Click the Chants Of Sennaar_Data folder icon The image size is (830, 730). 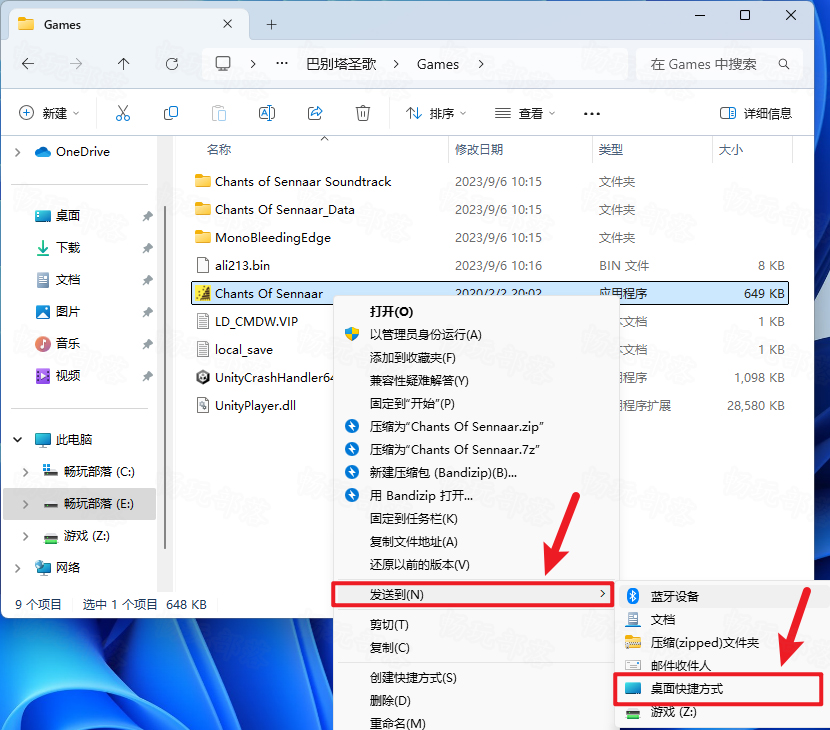203,209
